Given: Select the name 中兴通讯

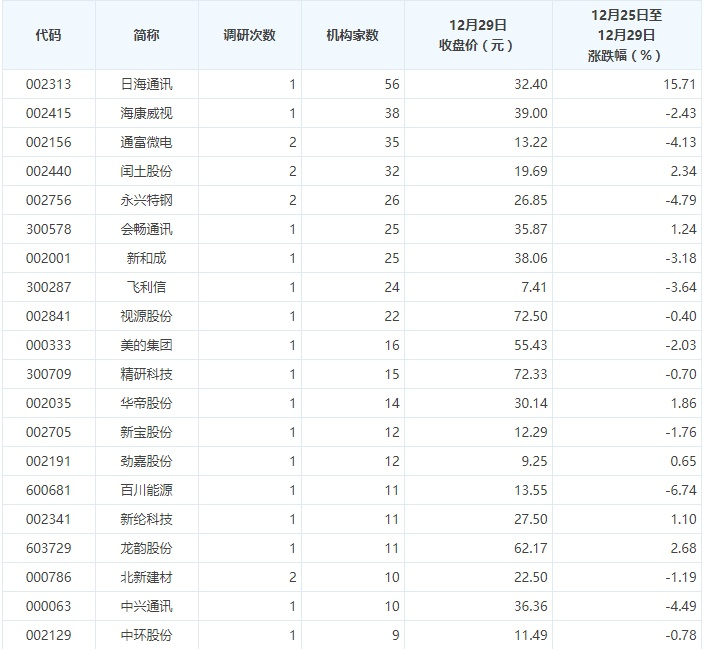Looking at the screenshot, I should coord(146,606).
